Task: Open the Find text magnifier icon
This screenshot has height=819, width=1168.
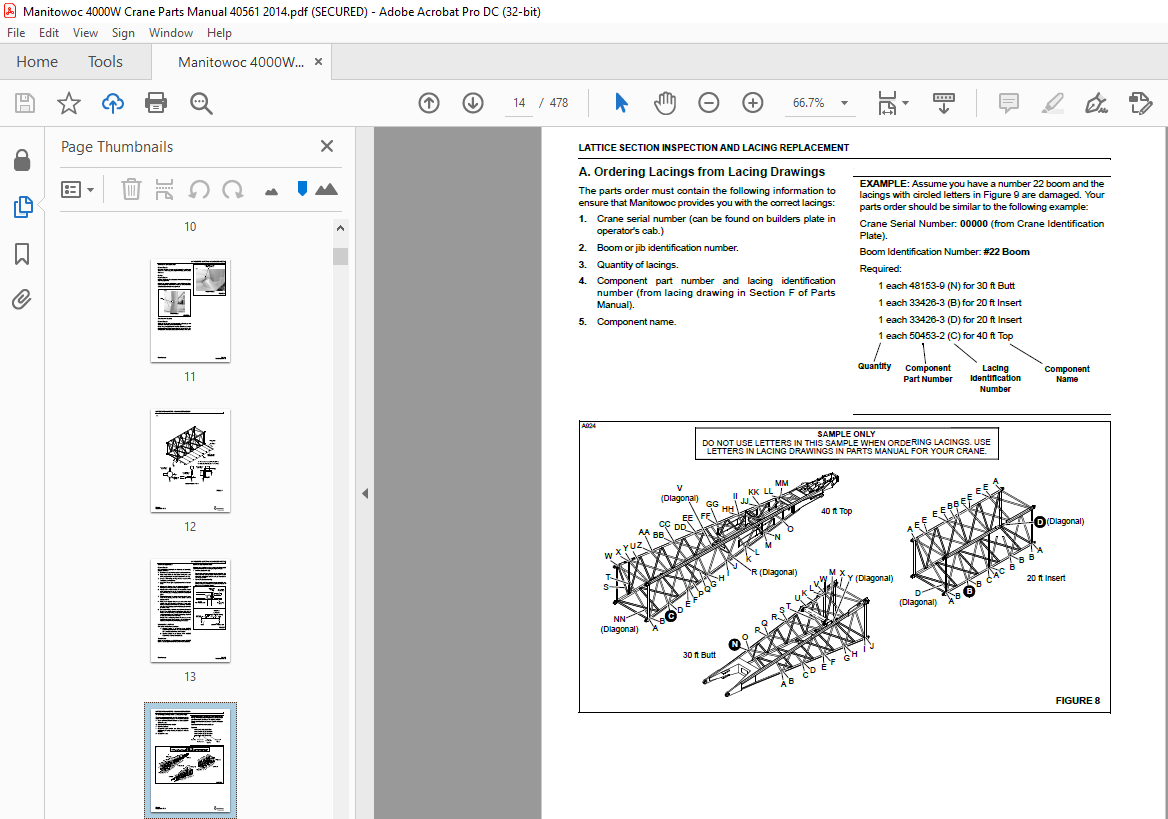Action: (201, 103)
